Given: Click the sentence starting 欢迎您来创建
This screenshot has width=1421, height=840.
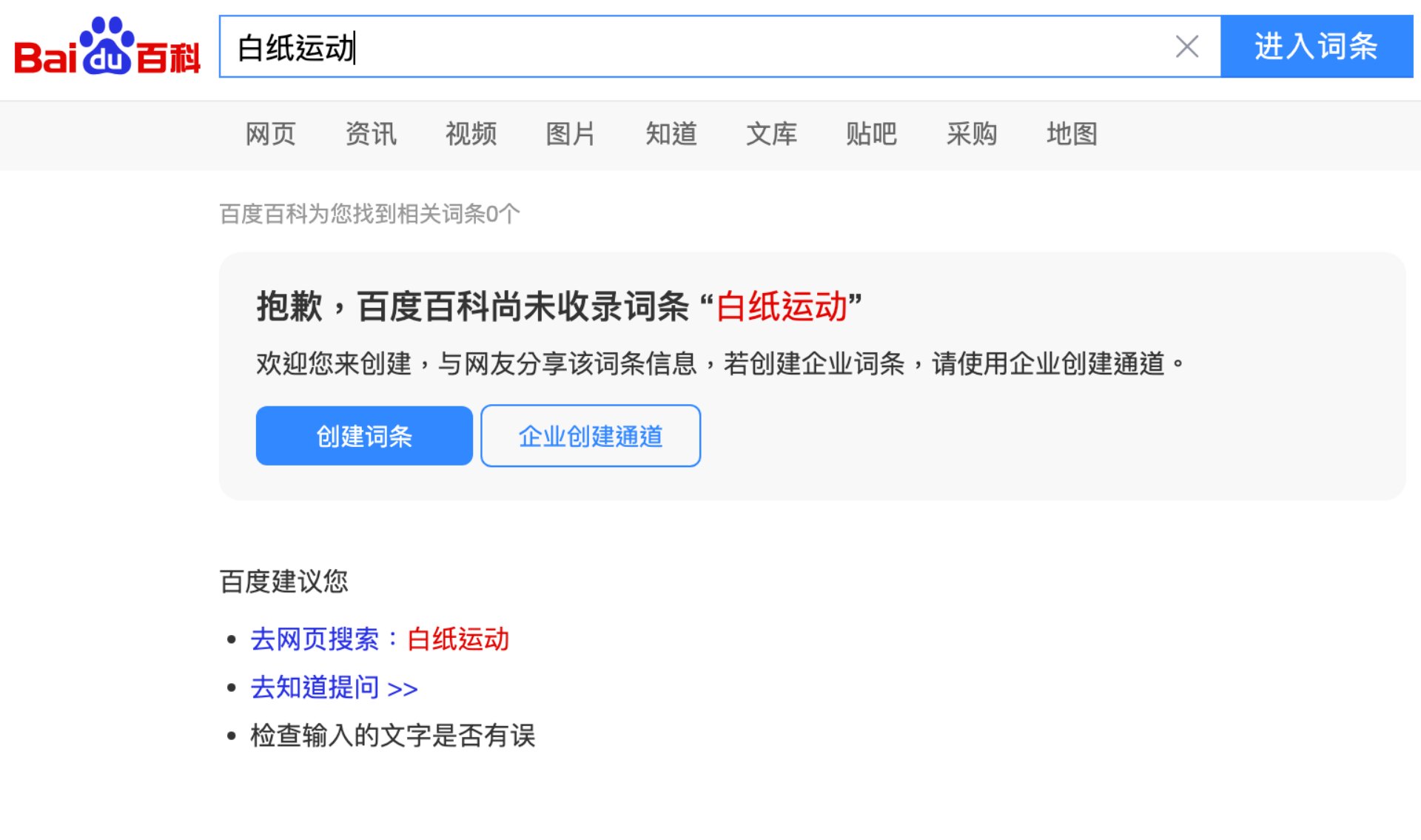Looking at the screenshot, I should (x=721, y=363).
